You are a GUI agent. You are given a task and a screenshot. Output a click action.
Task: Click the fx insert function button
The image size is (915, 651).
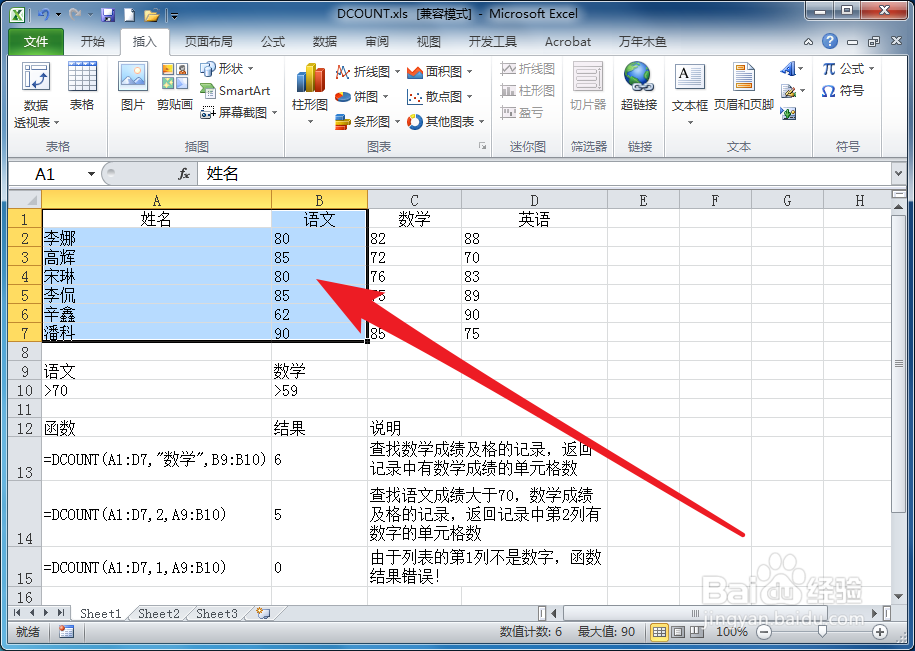pos(184,174)
